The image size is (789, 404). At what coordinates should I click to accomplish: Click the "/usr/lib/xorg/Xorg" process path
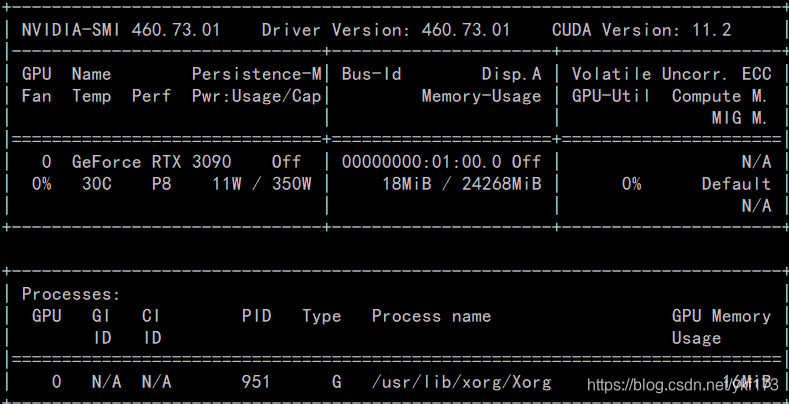pyautogui.click(x=461, y=382)
